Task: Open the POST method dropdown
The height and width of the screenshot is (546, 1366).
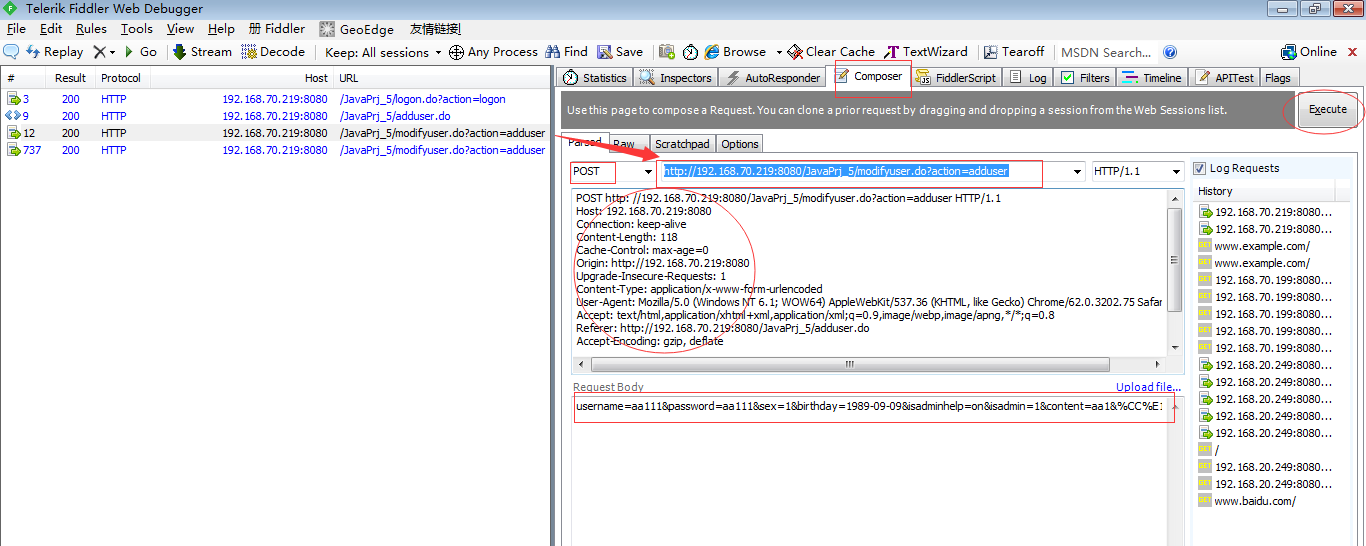Action: (647, 172)
